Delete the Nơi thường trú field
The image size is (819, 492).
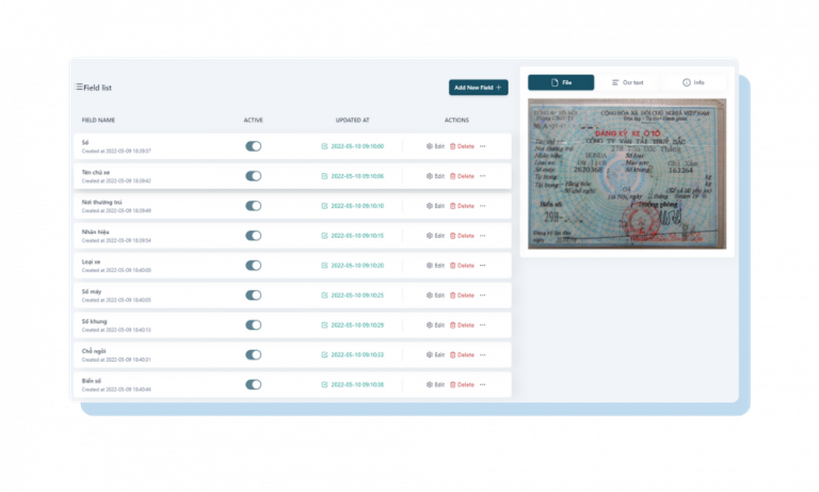pos(462,206)
